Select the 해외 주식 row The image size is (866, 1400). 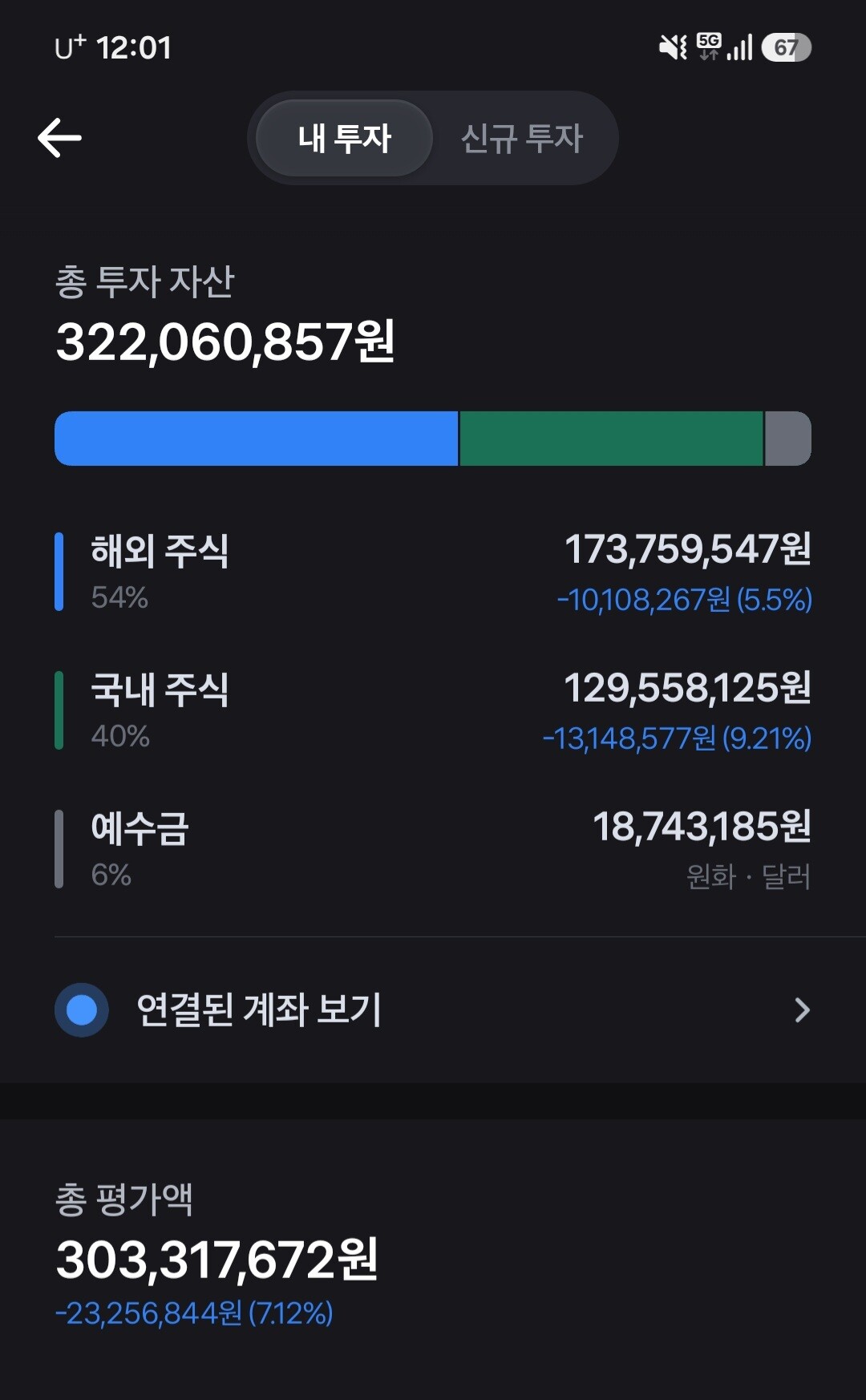click(433, 573)
